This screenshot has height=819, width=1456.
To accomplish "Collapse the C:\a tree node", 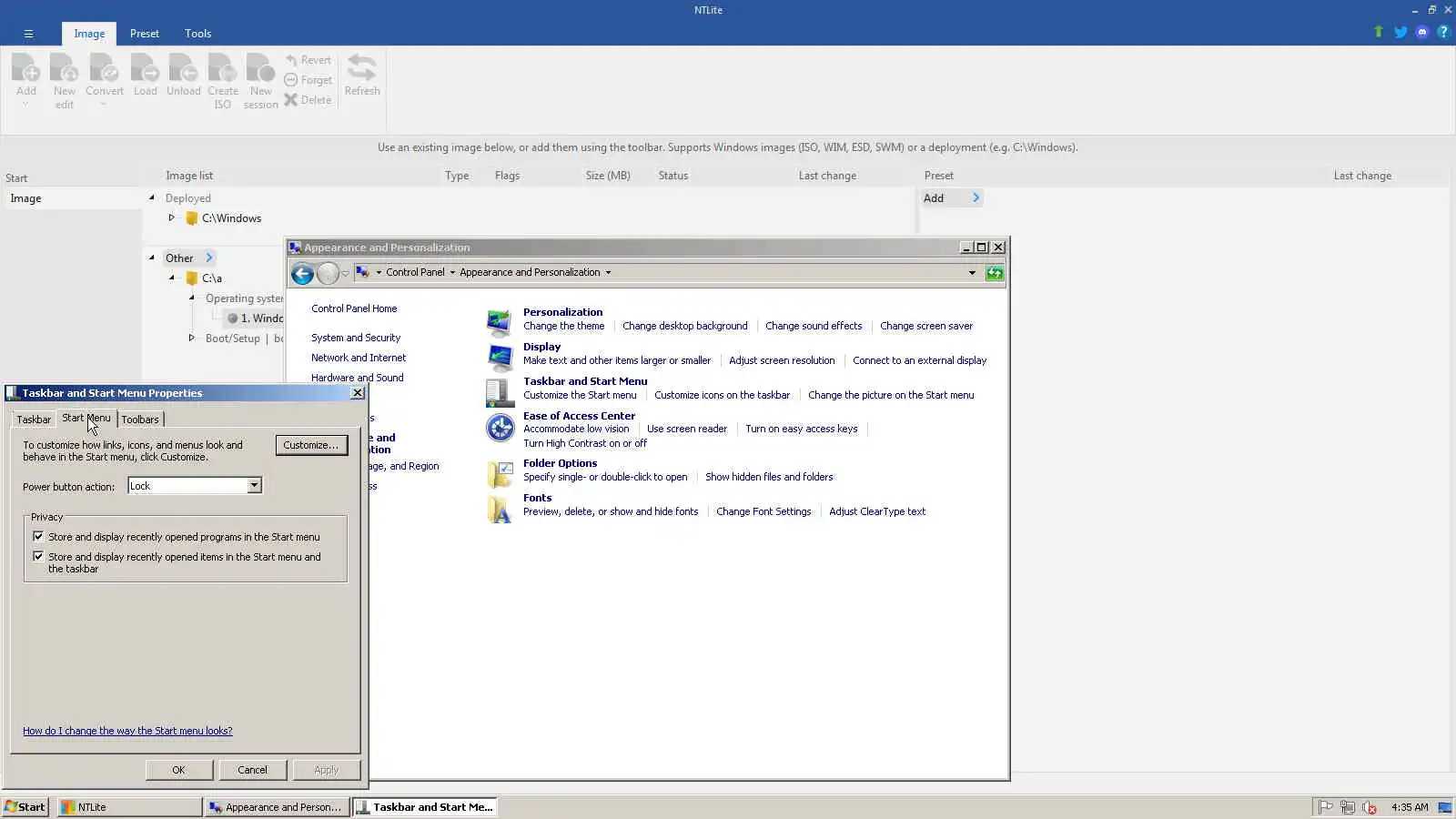I will tap(171, 278).
